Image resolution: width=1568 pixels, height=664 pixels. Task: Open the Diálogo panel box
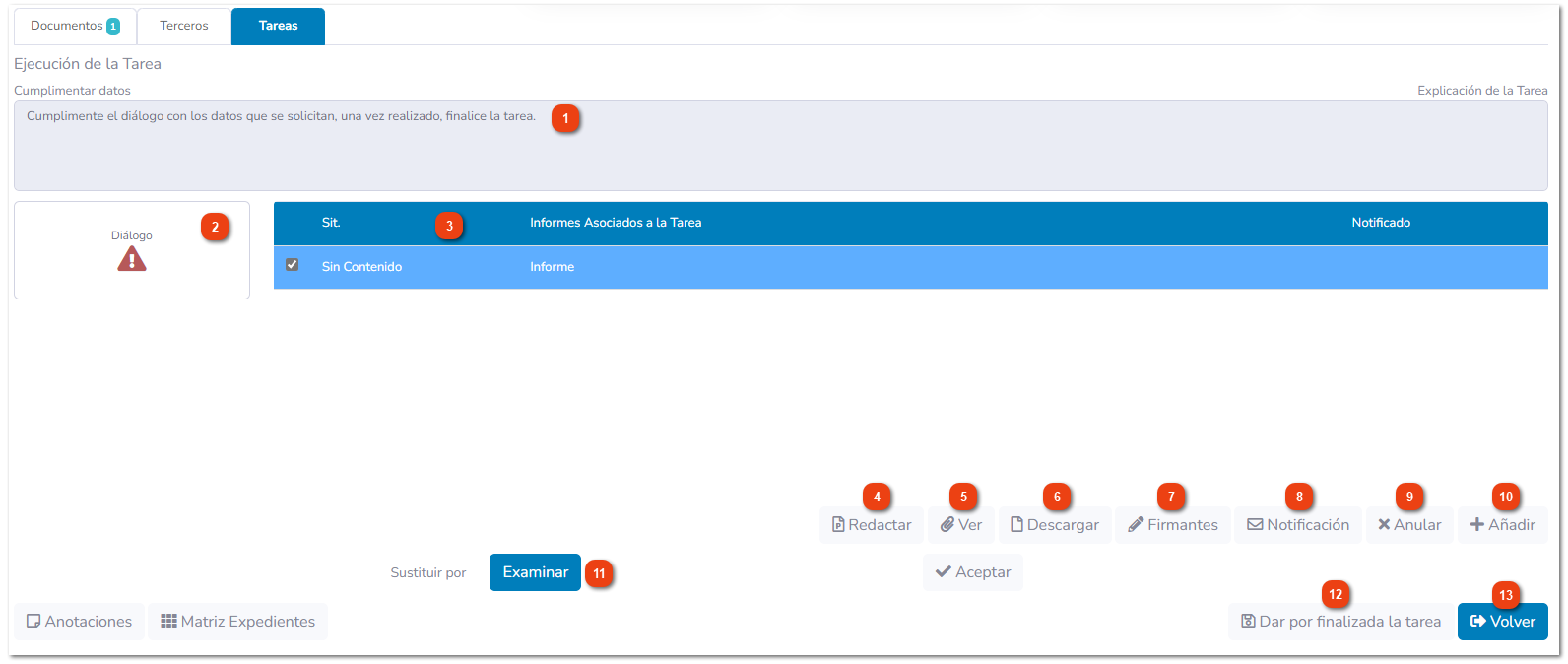[x=132, y=250]
